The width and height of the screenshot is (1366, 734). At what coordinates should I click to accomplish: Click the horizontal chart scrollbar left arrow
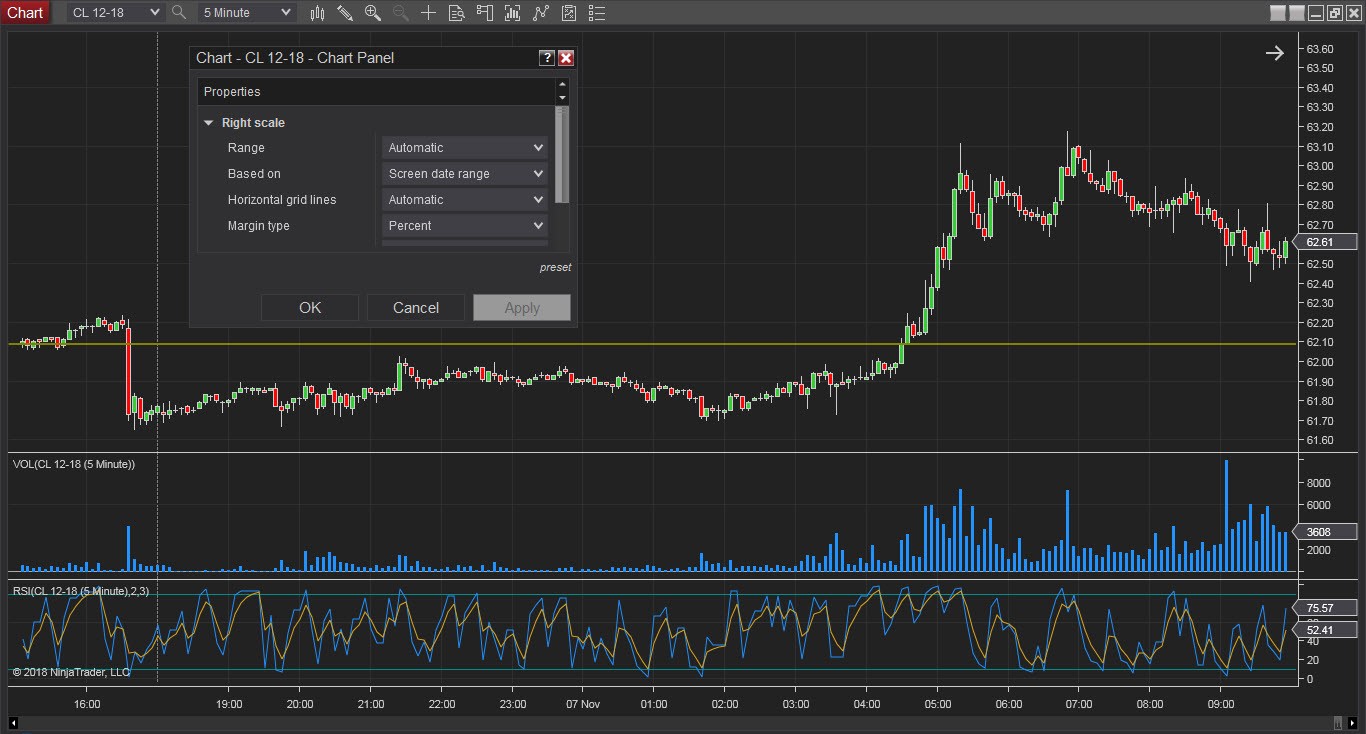[14, 723]
